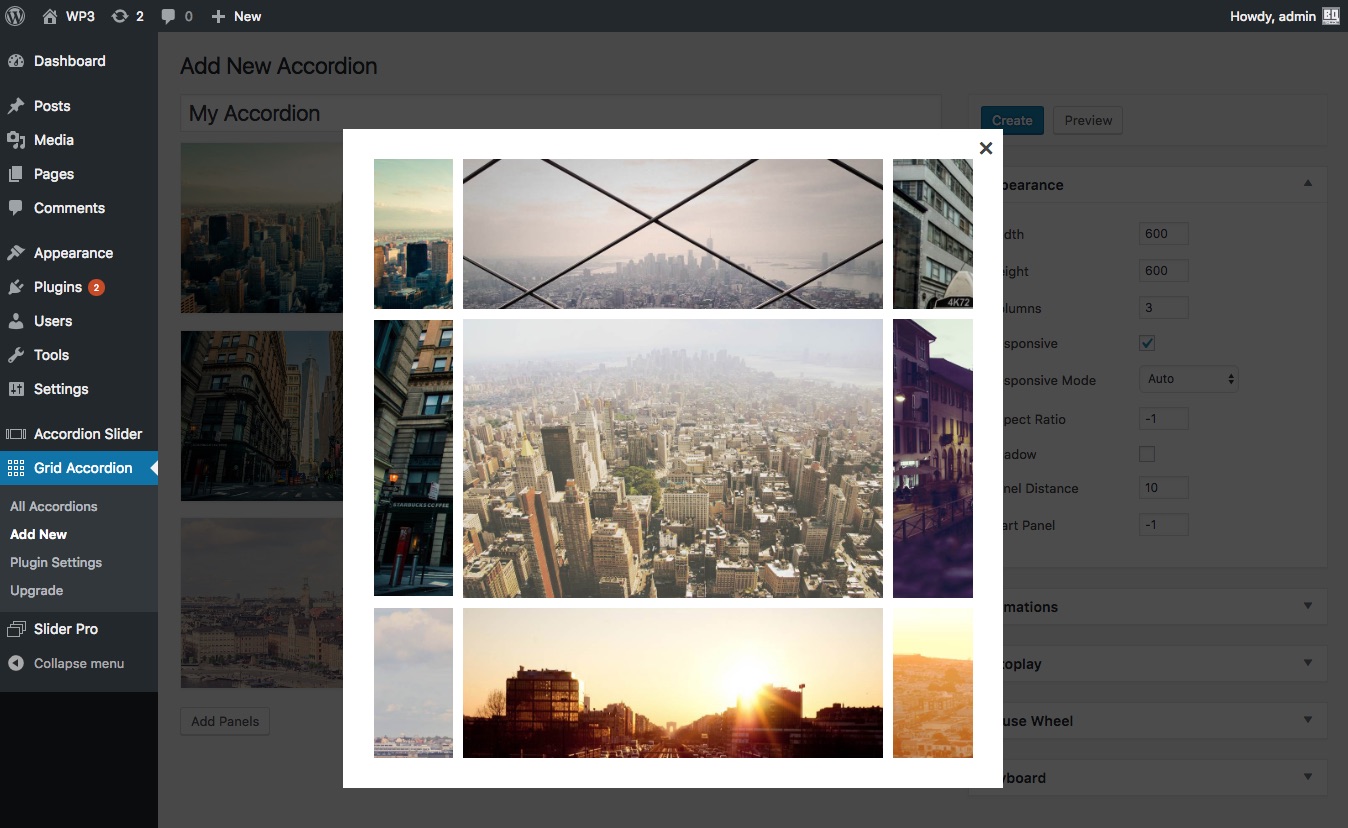Select the purple night street panel
This screenshot has width=1348, height=828.
tap(933, 458)
